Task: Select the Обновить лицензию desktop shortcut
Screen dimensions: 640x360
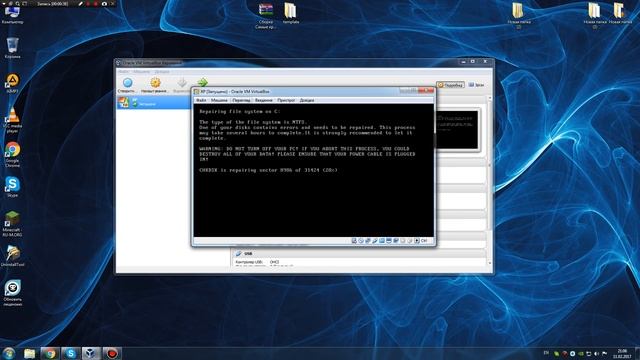Action: (12, 293)
